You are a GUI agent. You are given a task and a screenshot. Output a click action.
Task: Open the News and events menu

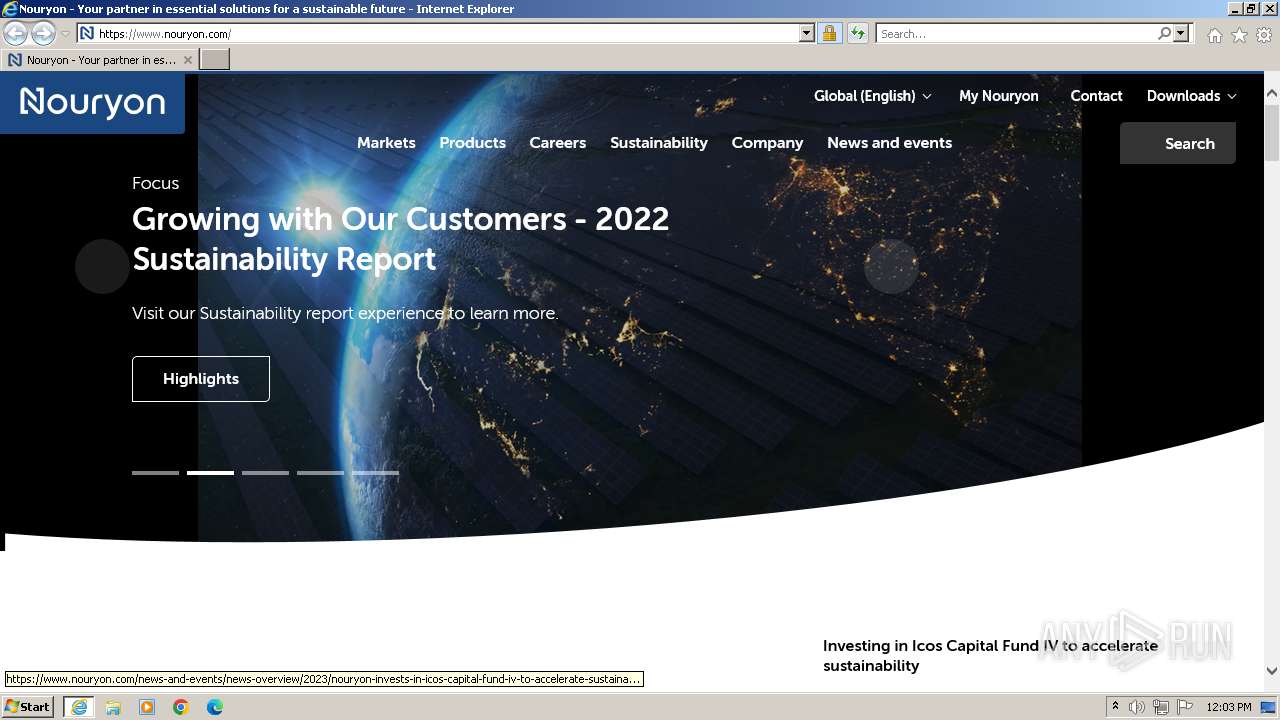(x=889, y=143)
